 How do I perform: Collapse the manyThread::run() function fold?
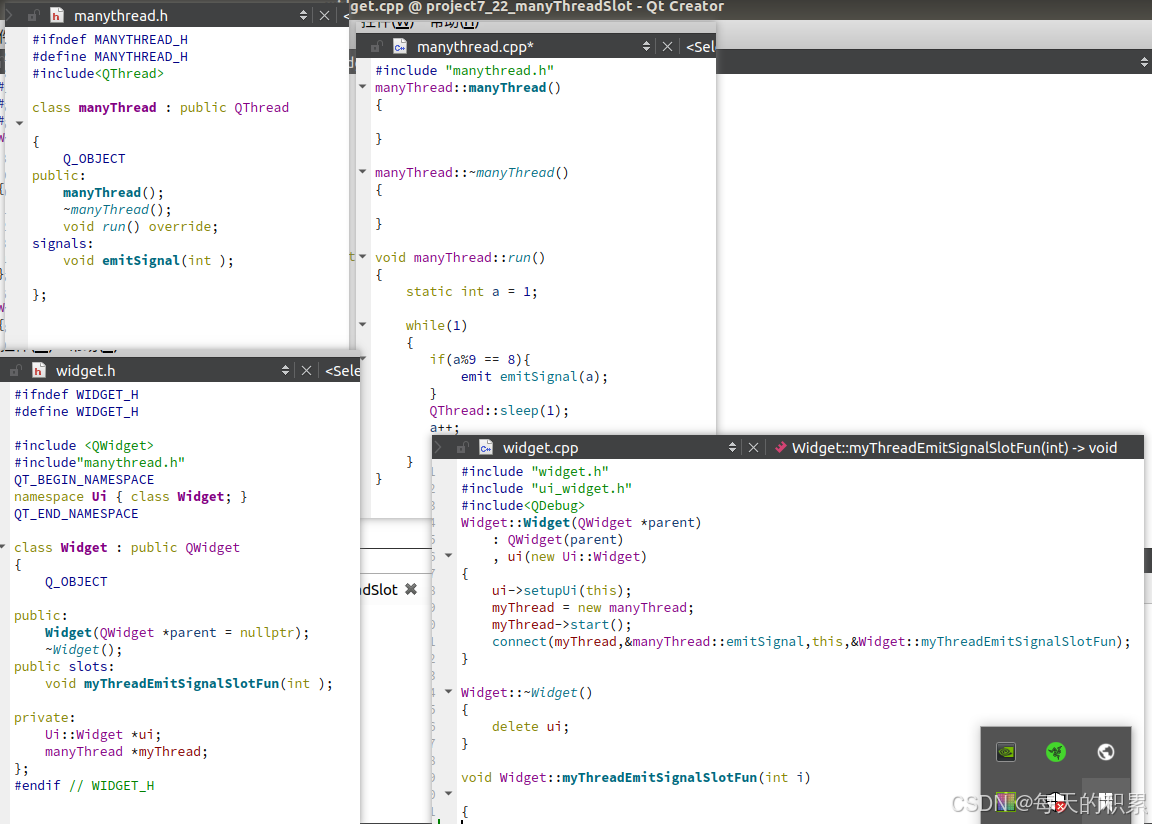click(x=363, y=258)
